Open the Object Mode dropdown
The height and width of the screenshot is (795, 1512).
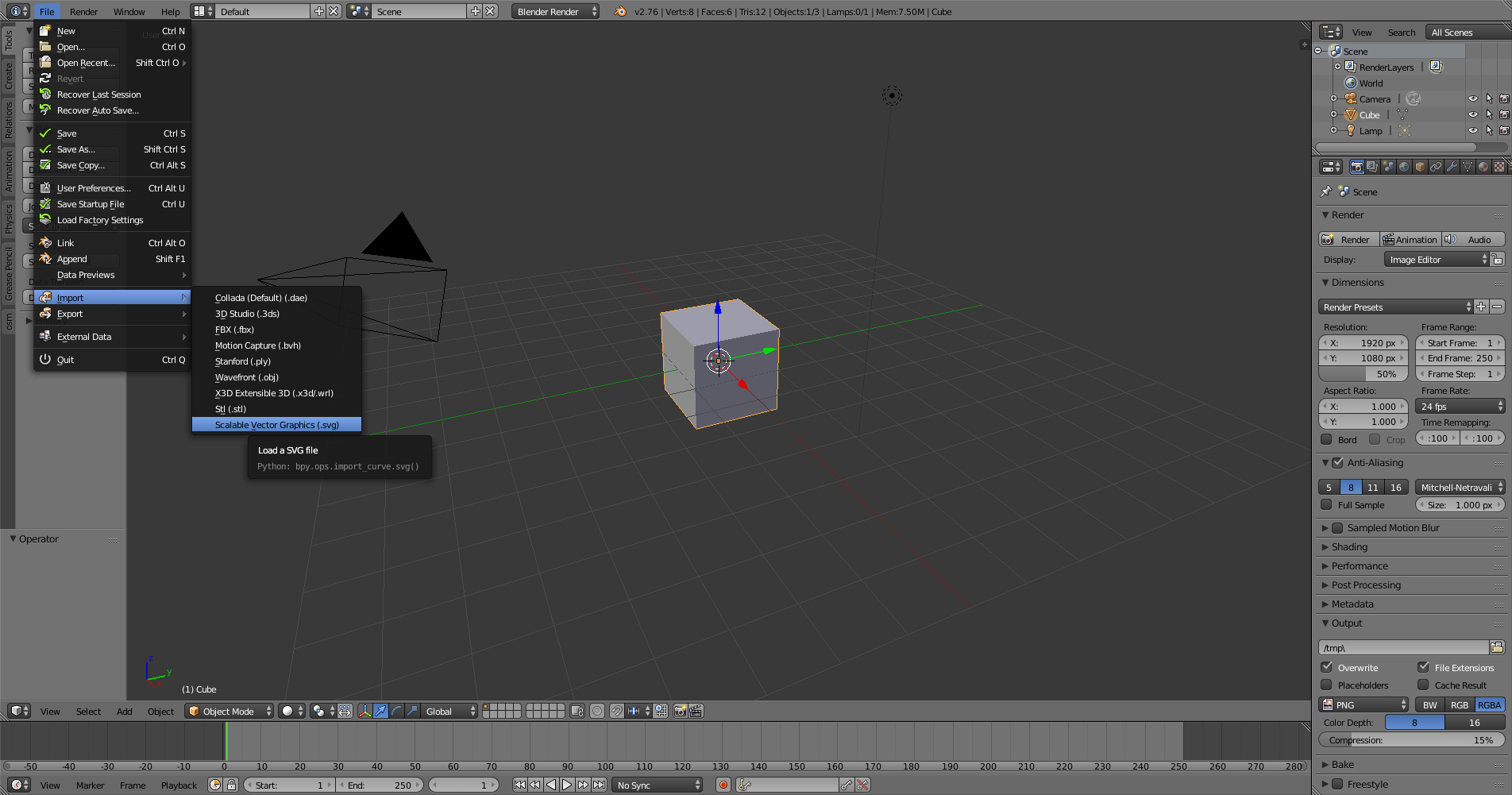229,711
